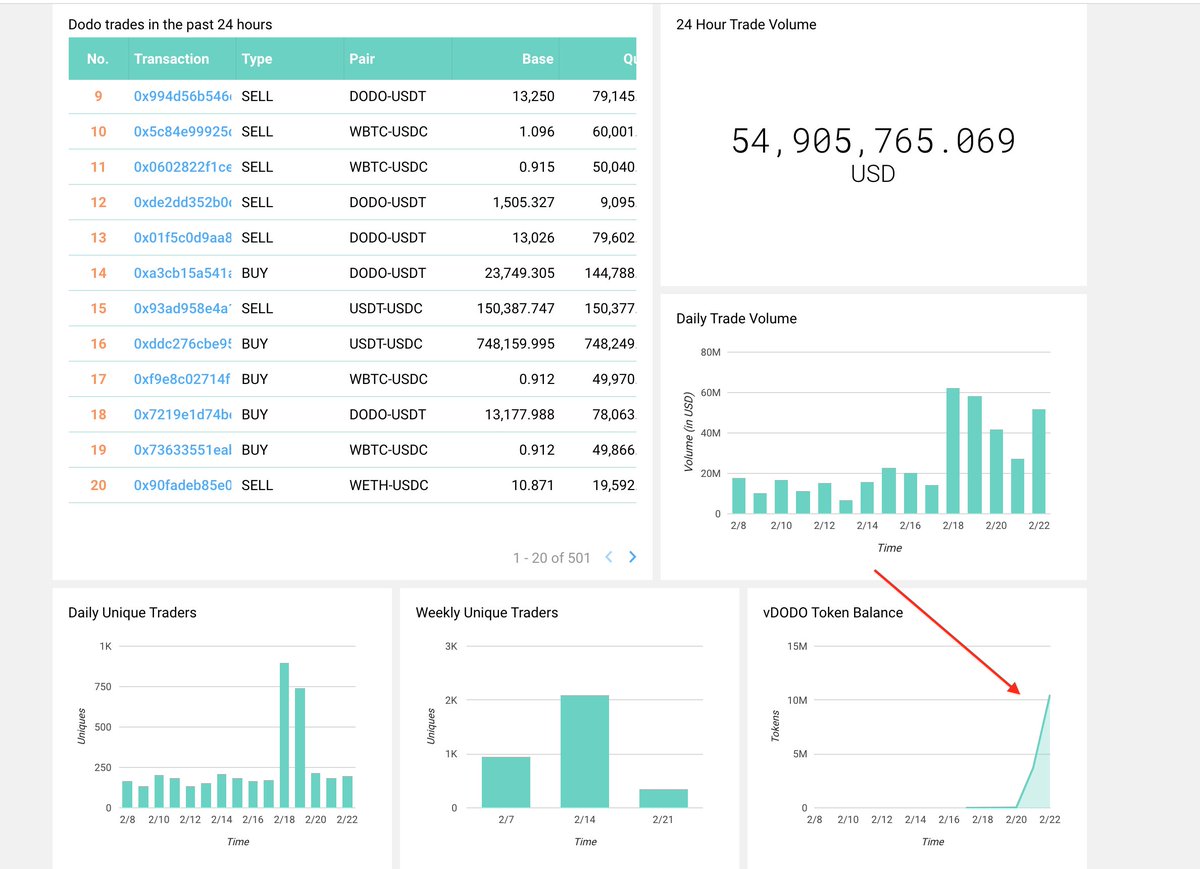Click the BUY type in row 14
This screenshot has width=1200, height=869.
pos(255,272)
